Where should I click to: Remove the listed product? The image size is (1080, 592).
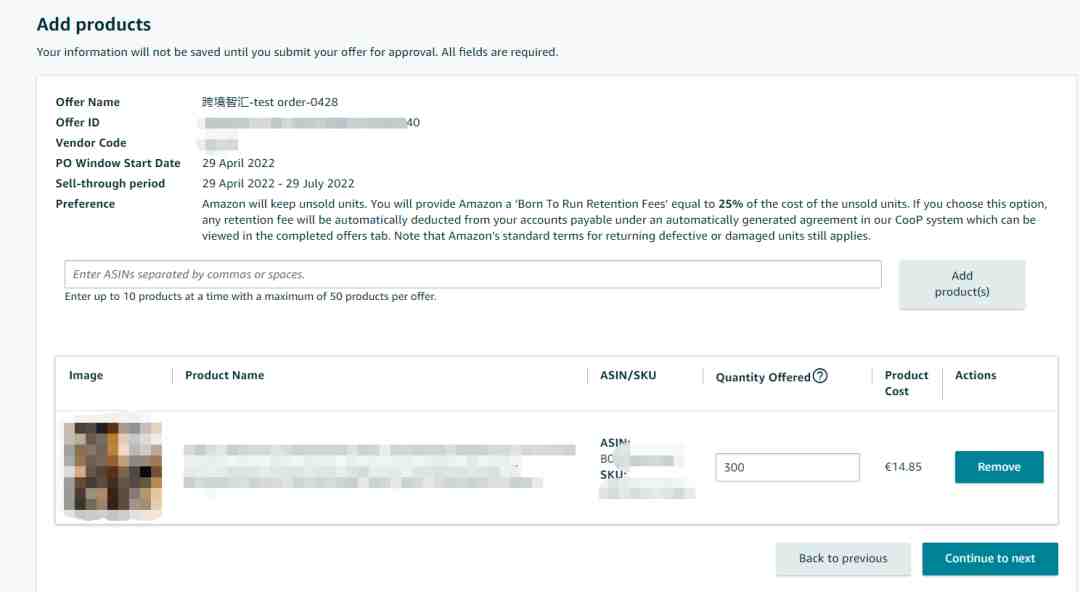point(999,467)
